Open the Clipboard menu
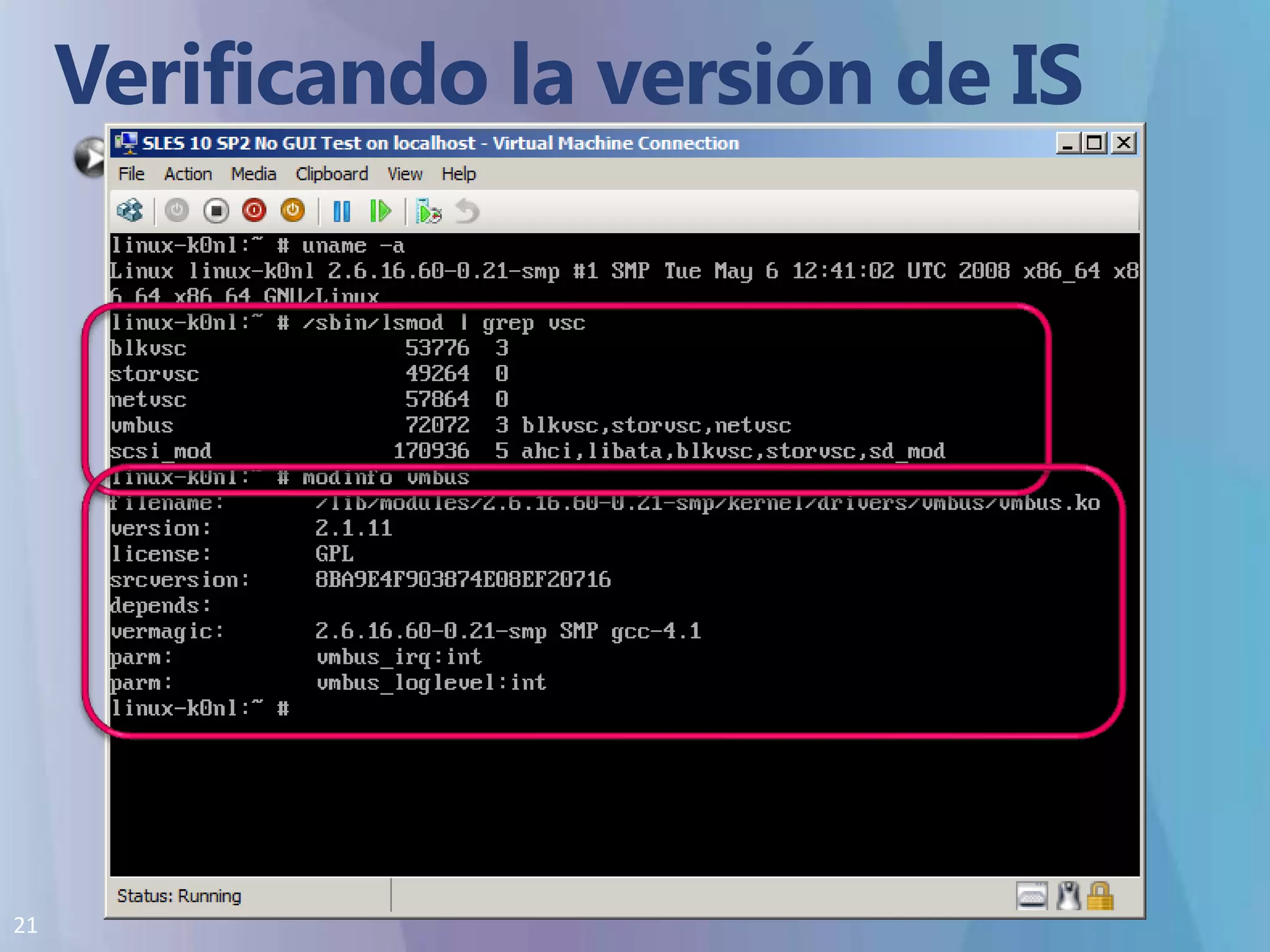Screen dimensions: 1270x952 (x=332, y=174)
